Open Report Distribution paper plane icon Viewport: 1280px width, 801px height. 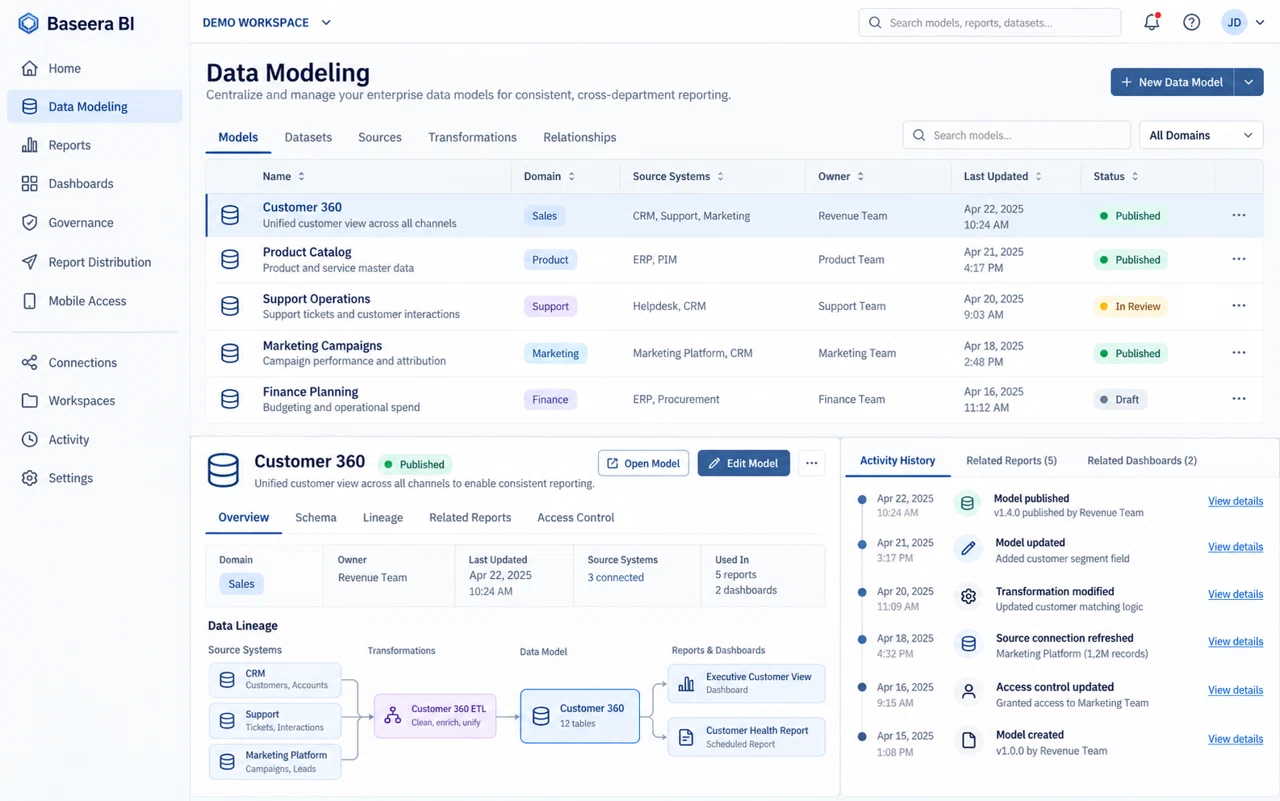click(30, 262)
